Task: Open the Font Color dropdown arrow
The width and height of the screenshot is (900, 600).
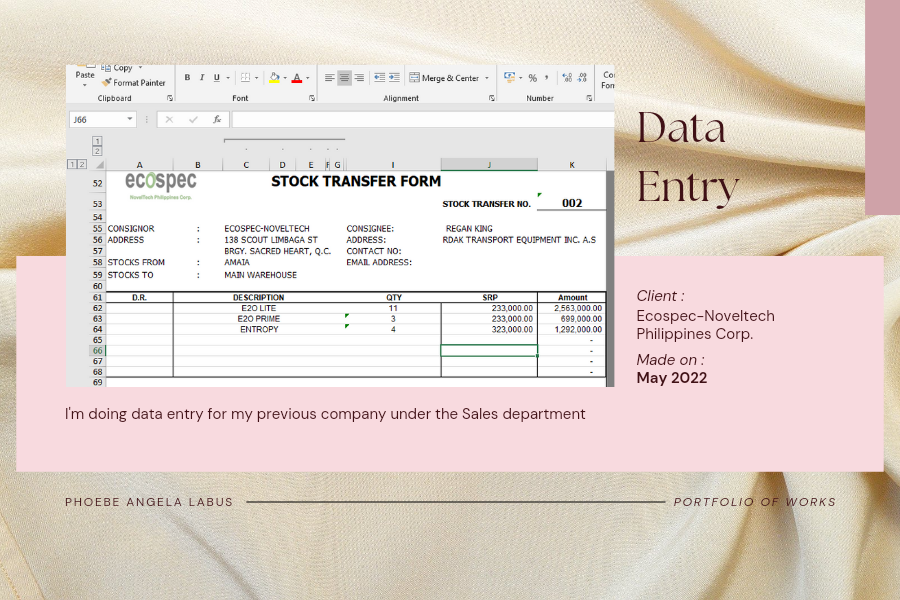Action: pos(308,78)
